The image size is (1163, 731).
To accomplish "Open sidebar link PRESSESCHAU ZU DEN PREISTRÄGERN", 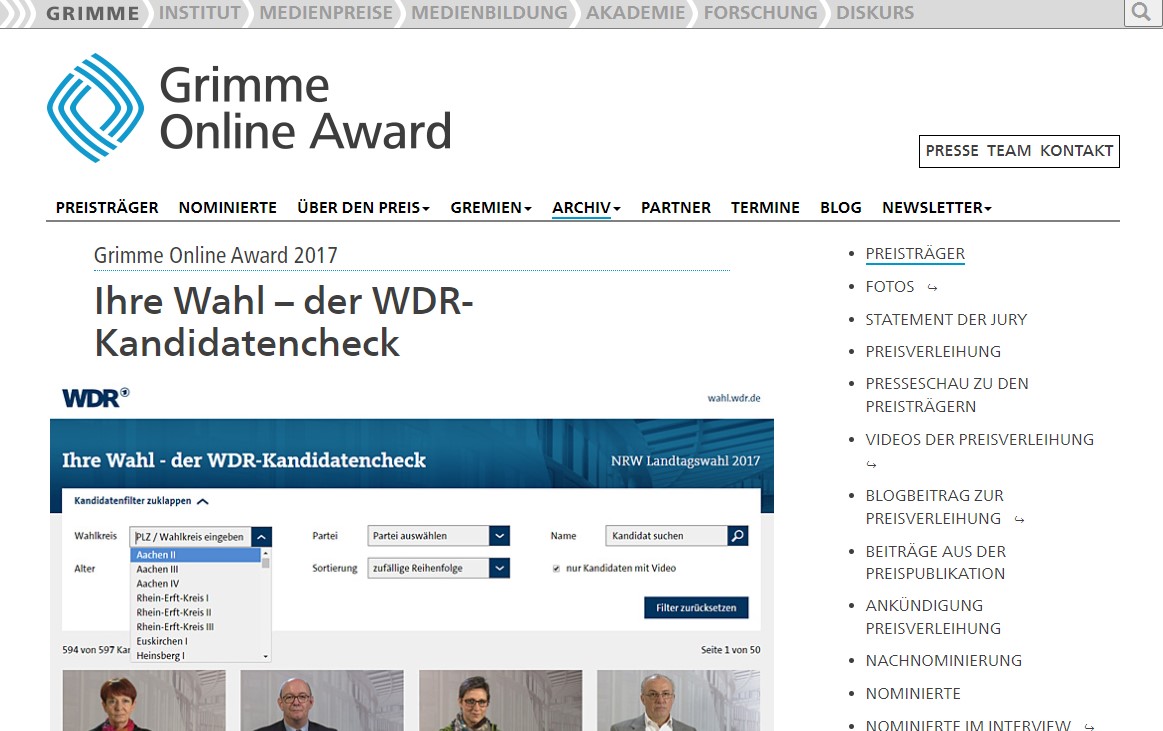I will tap(947, 395).
